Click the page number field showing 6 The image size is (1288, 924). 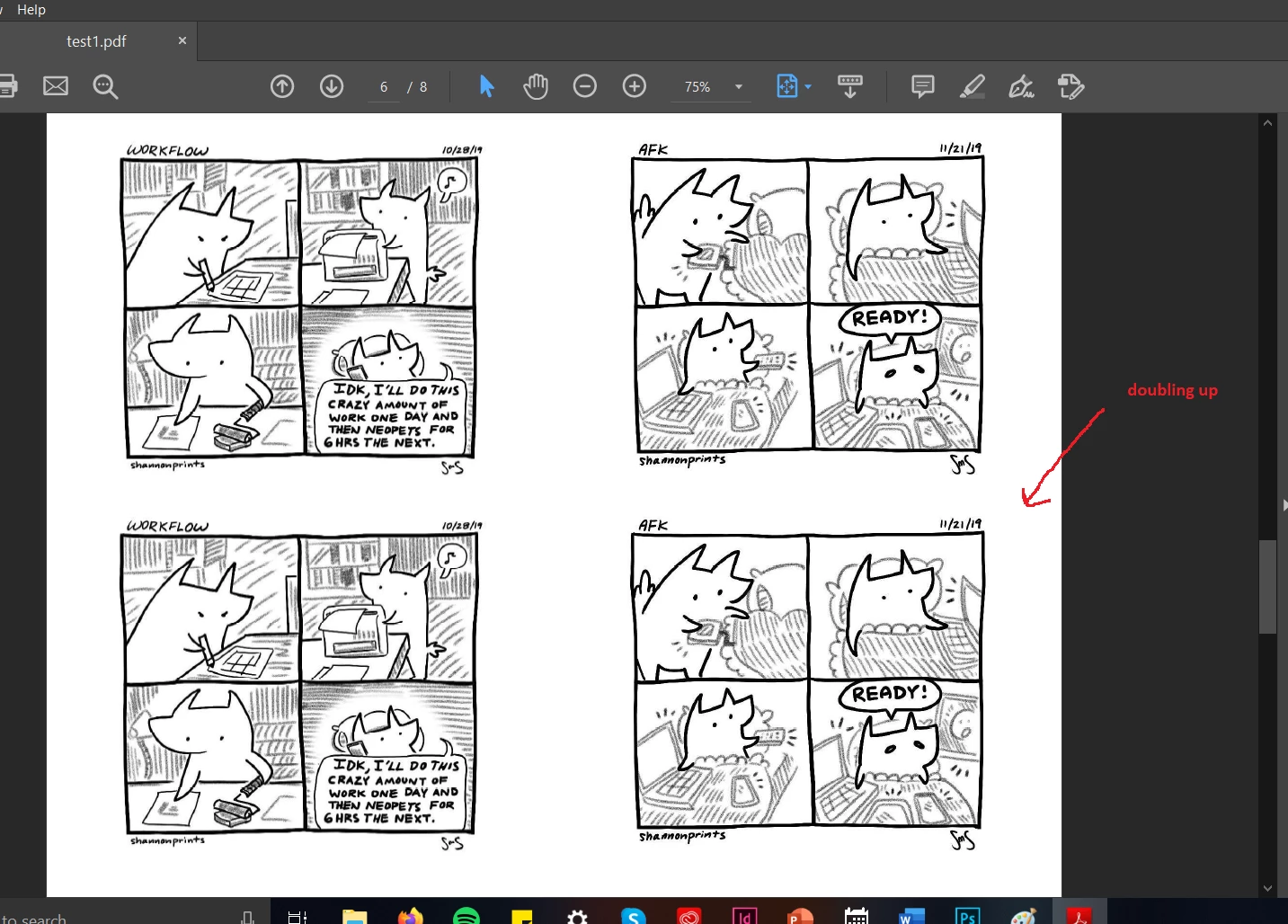pyautogui.click(x=384, y=87)
